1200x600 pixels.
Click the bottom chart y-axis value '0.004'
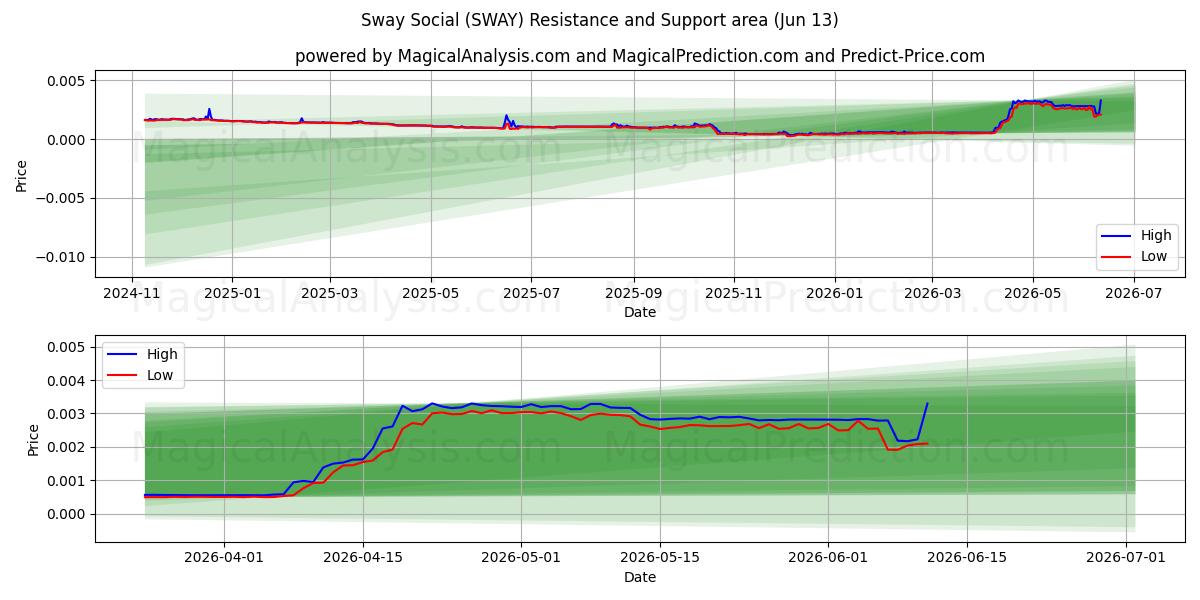pos(68,381)
